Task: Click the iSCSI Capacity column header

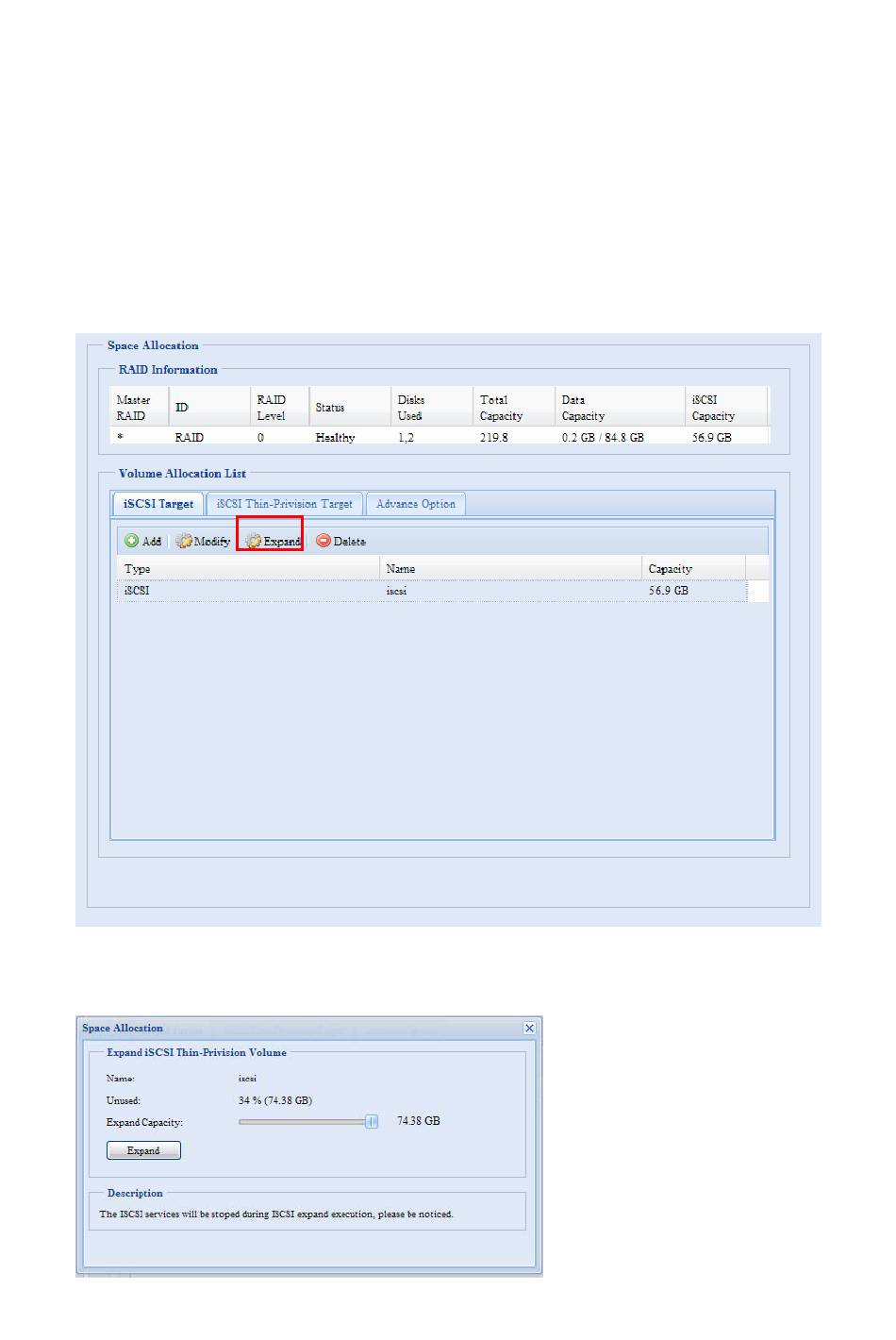Action: pyautogui.click(x=726, y=408)
